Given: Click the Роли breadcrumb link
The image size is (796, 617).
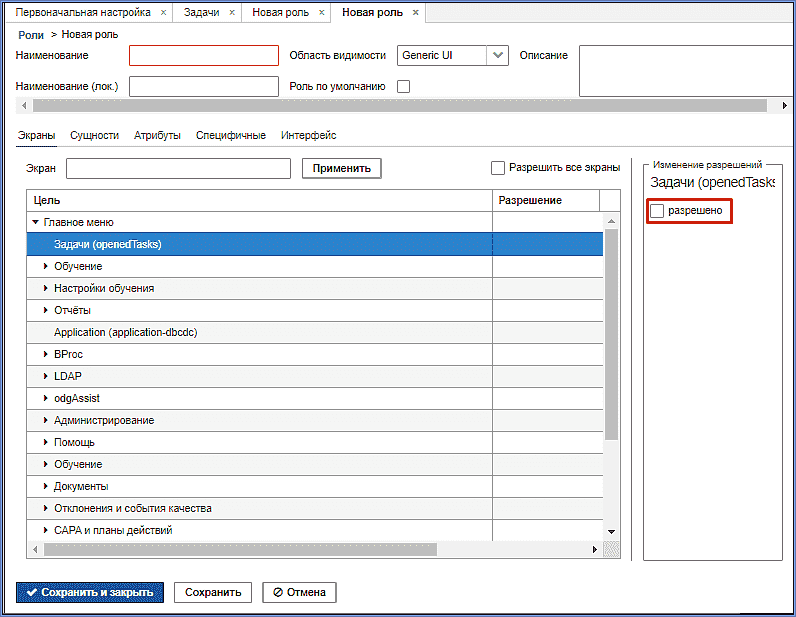Looking at the screenshot, I should [x=31, y=35].
